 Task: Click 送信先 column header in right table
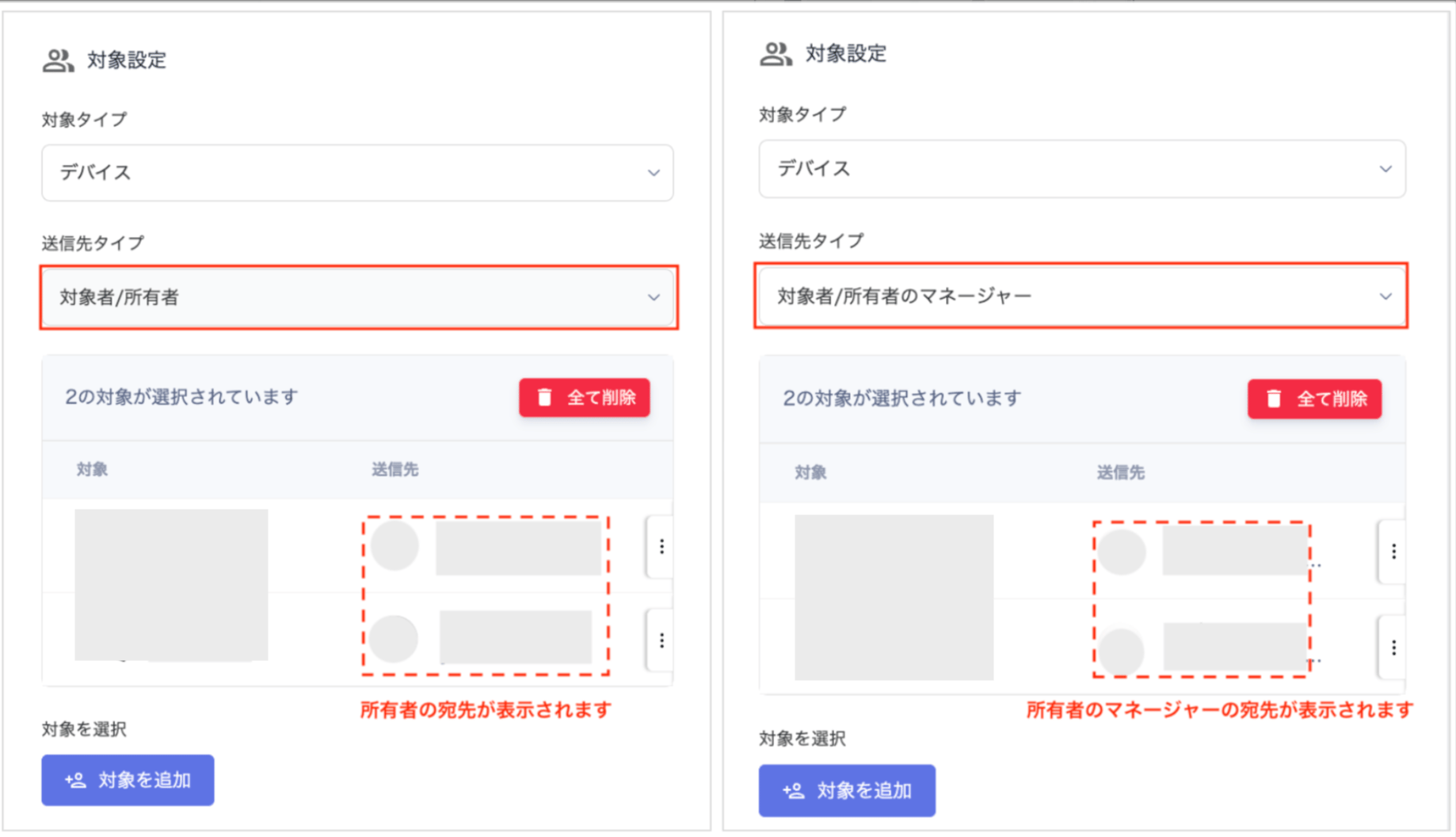coord(1120,473)
